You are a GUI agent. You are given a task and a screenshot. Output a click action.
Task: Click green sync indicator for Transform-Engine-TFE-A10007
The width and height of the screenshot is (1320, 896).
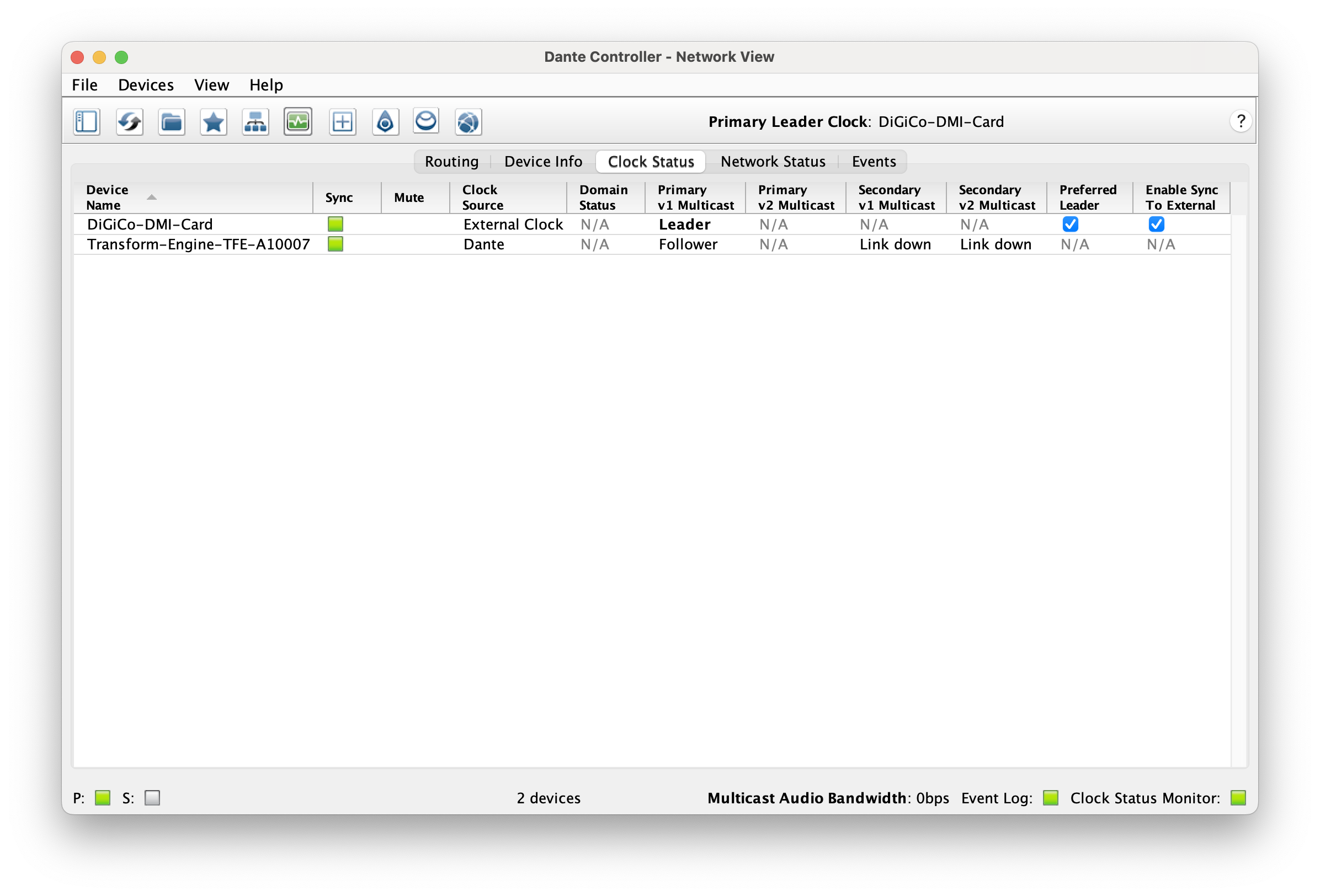coord(335,244)
